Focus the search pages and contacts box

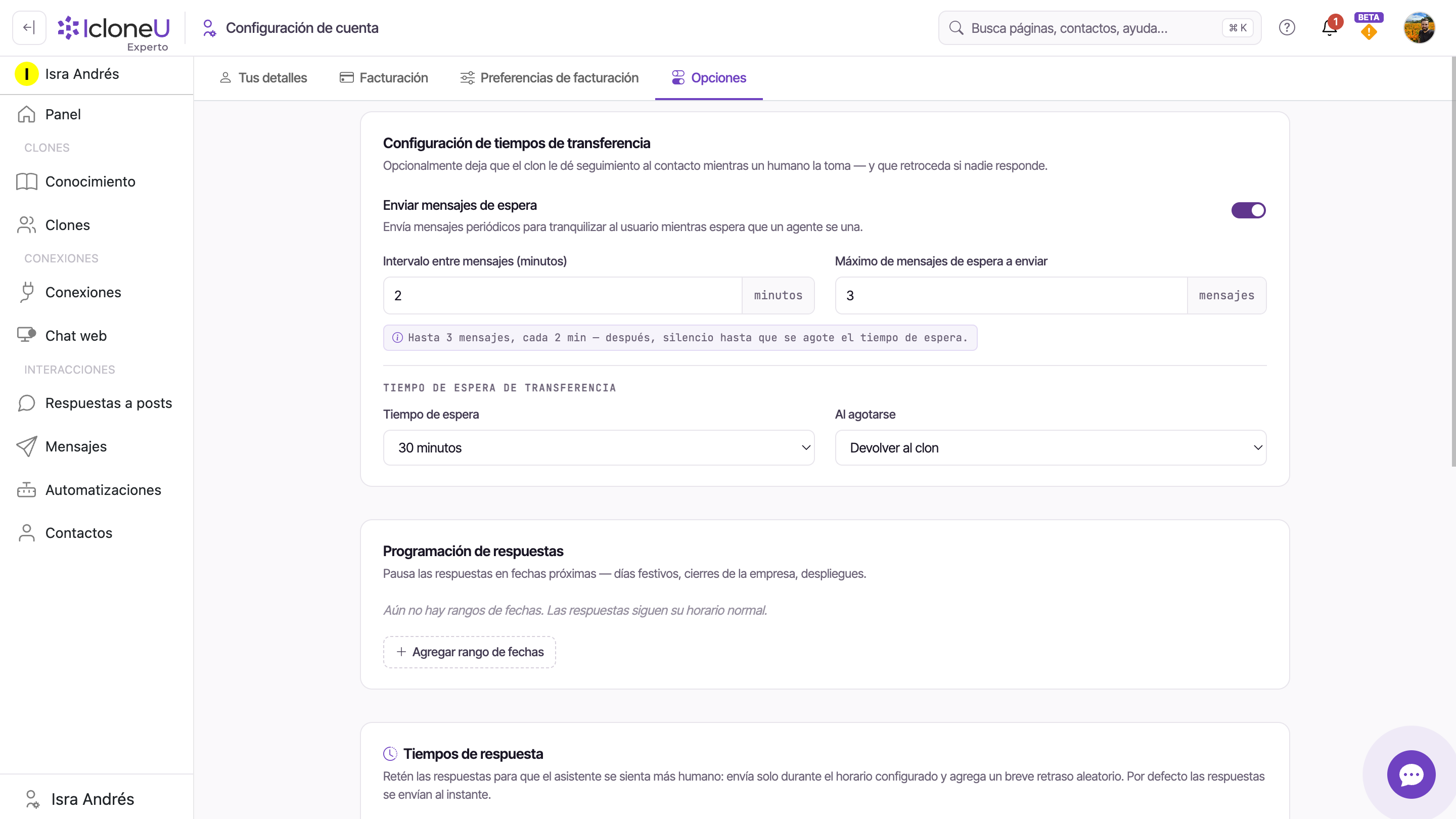click(x=1100, y=28)
